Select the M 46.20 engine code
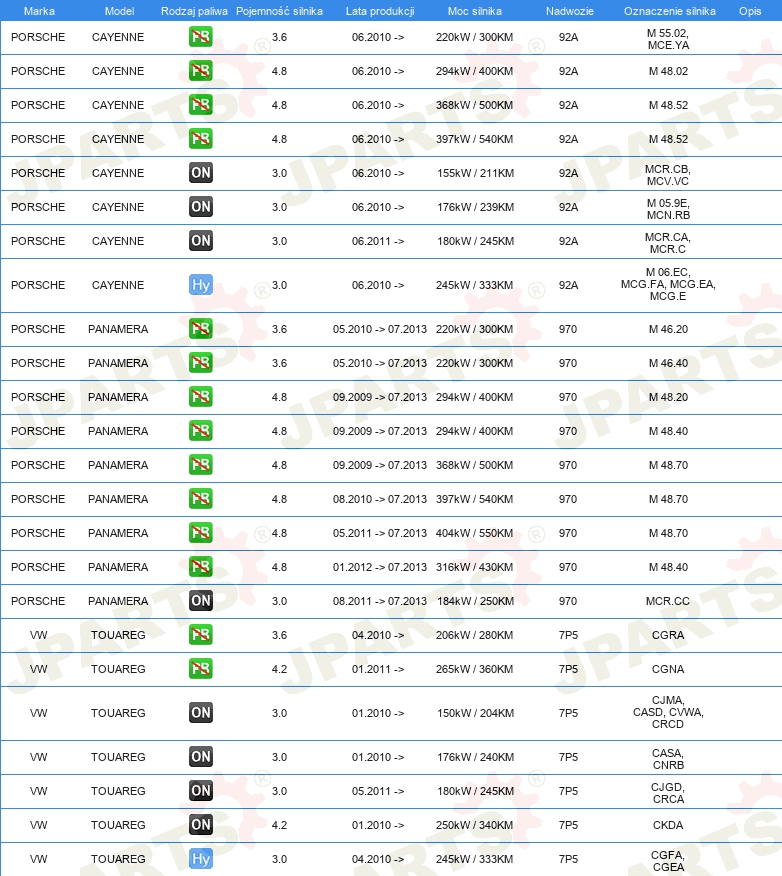 (668, 329)
